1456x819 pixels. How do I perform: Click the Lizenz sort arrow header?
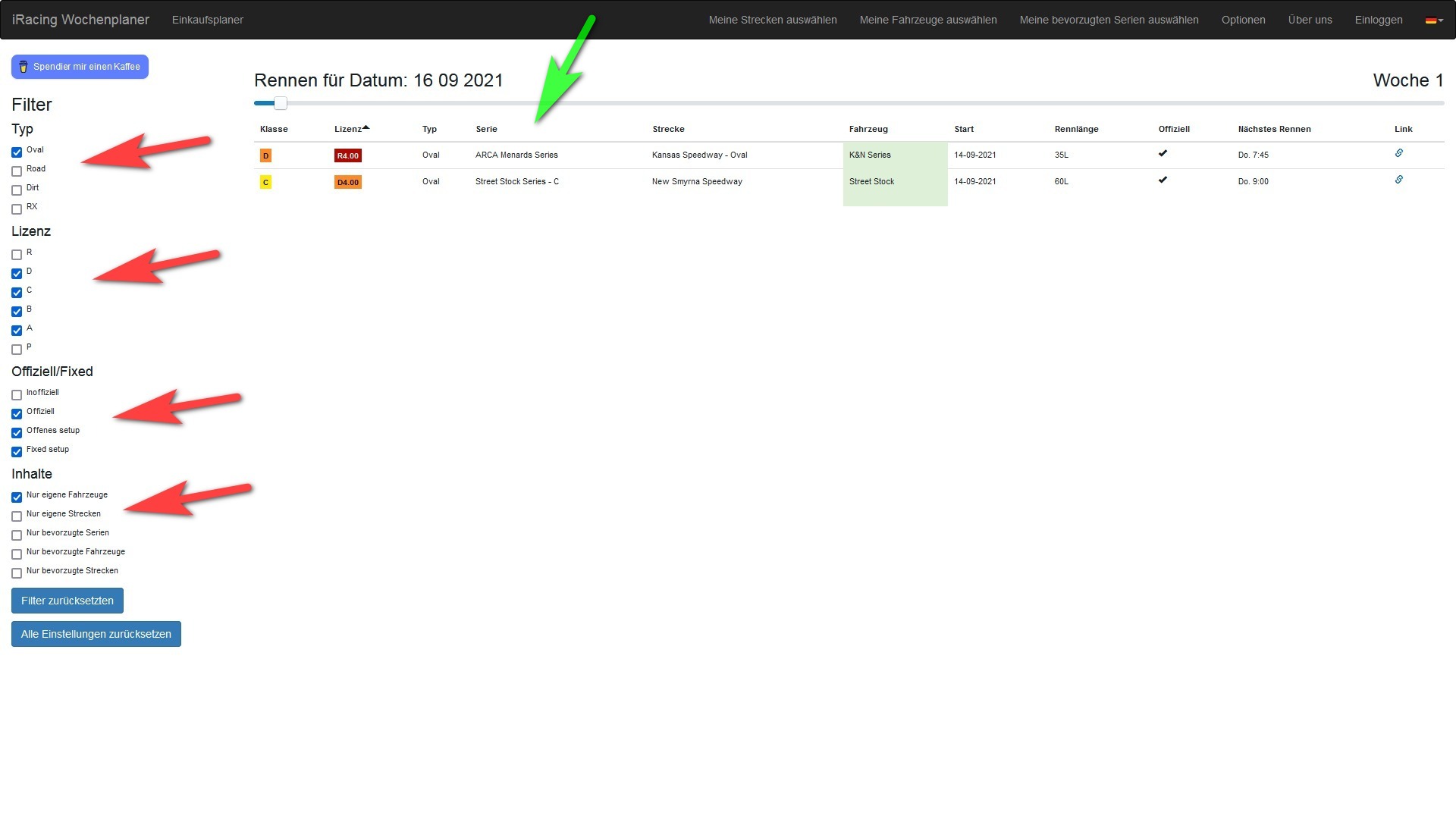point(352,129)
